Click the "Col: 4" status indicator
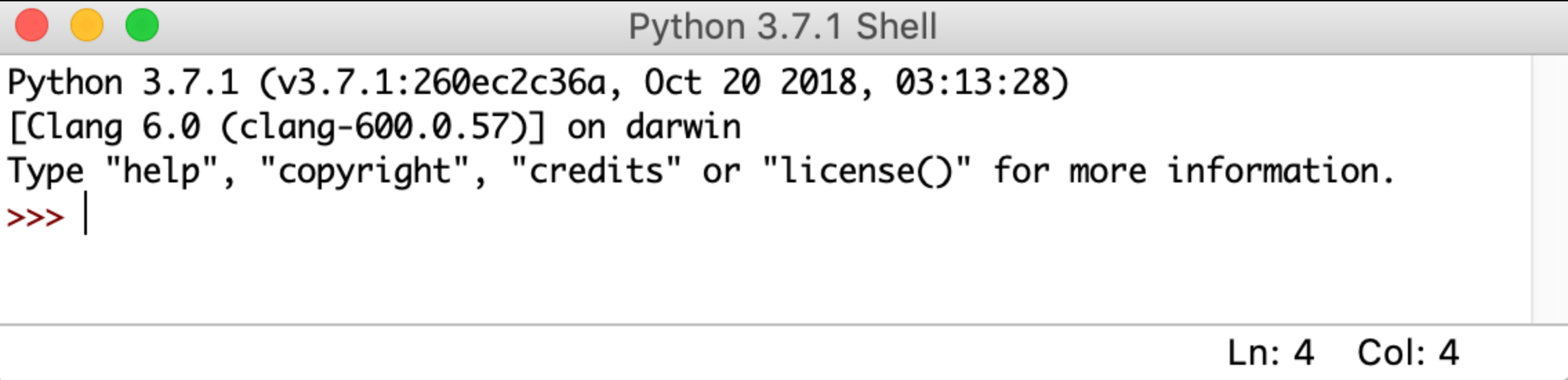 click(1408, 353)
